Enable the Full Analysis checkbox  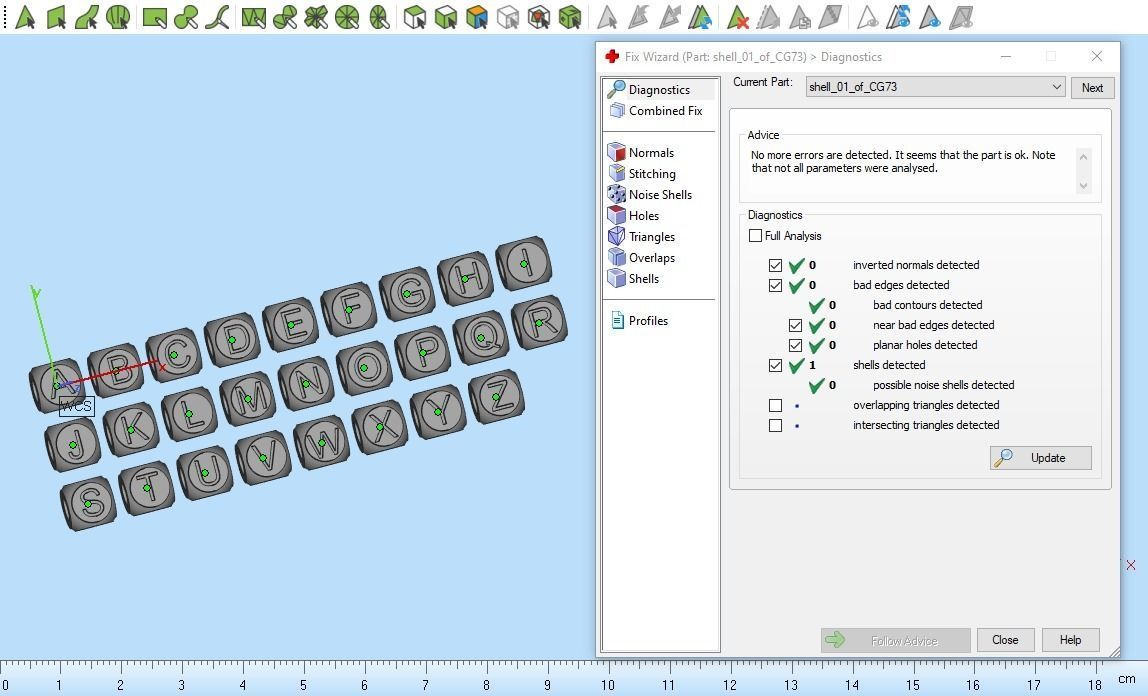pyautogui.click(x=756, y=236)
